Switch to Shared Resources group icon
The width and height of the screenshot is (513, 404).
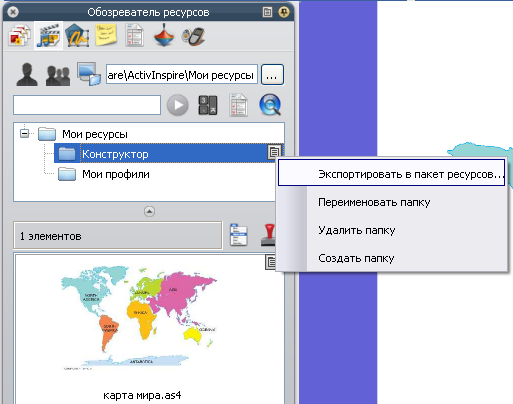pos(58,75)
